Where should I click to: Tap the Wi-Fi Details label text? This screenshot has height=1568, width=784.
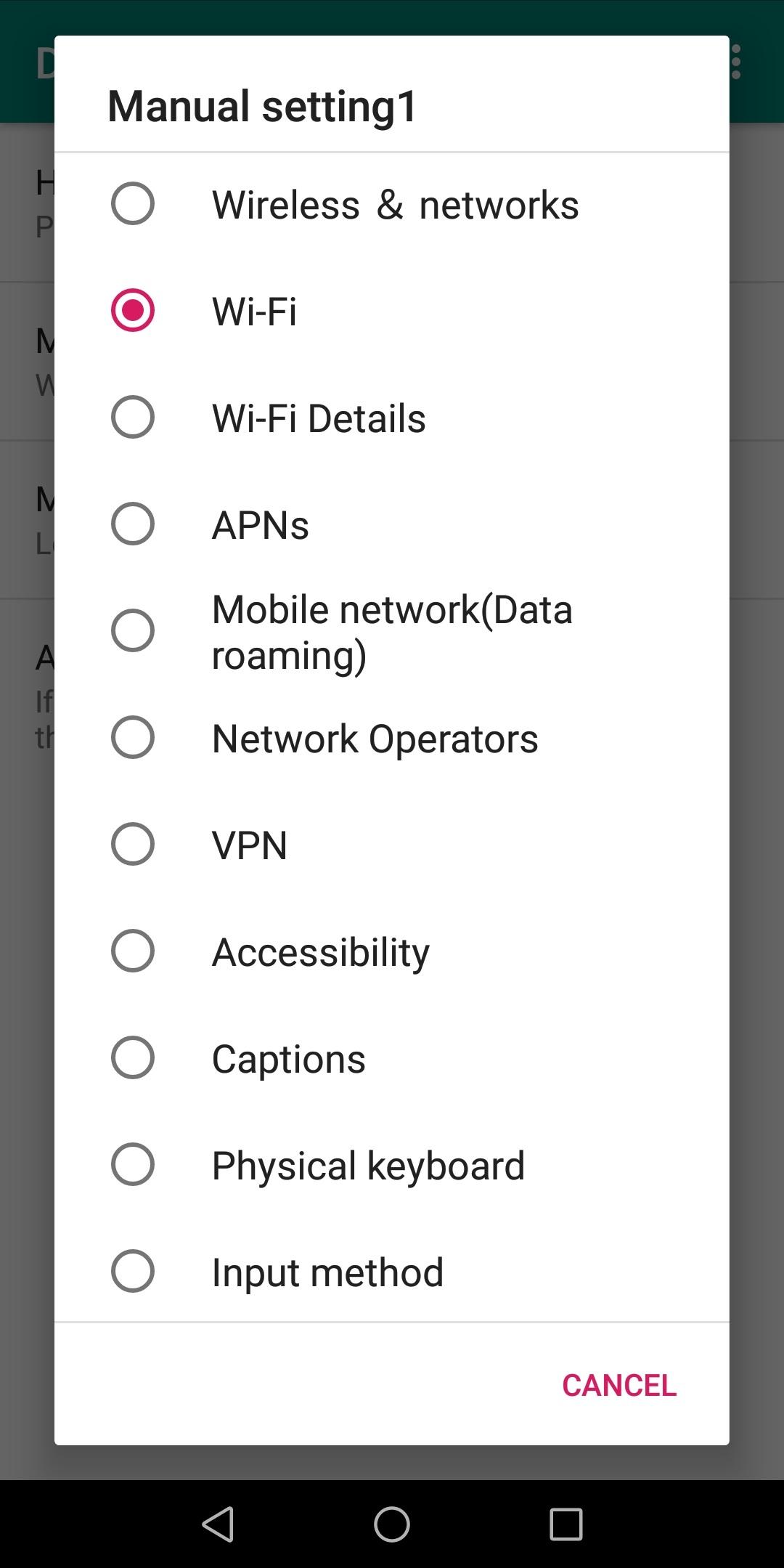tap(318, 418)
